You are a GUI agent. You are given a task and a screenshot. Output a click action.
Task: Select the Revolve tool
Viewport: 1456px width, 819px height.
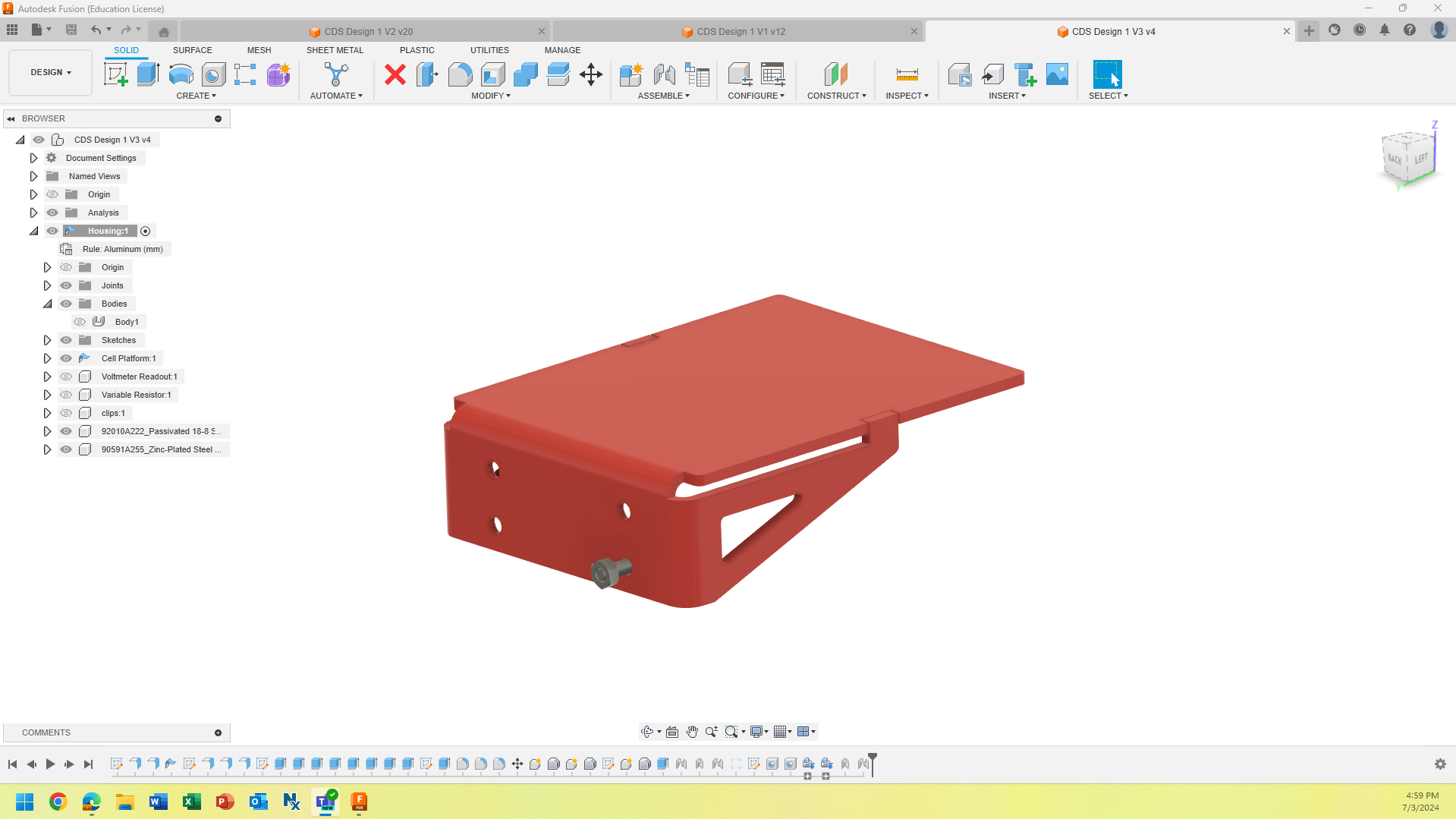[x=181, y=74]
